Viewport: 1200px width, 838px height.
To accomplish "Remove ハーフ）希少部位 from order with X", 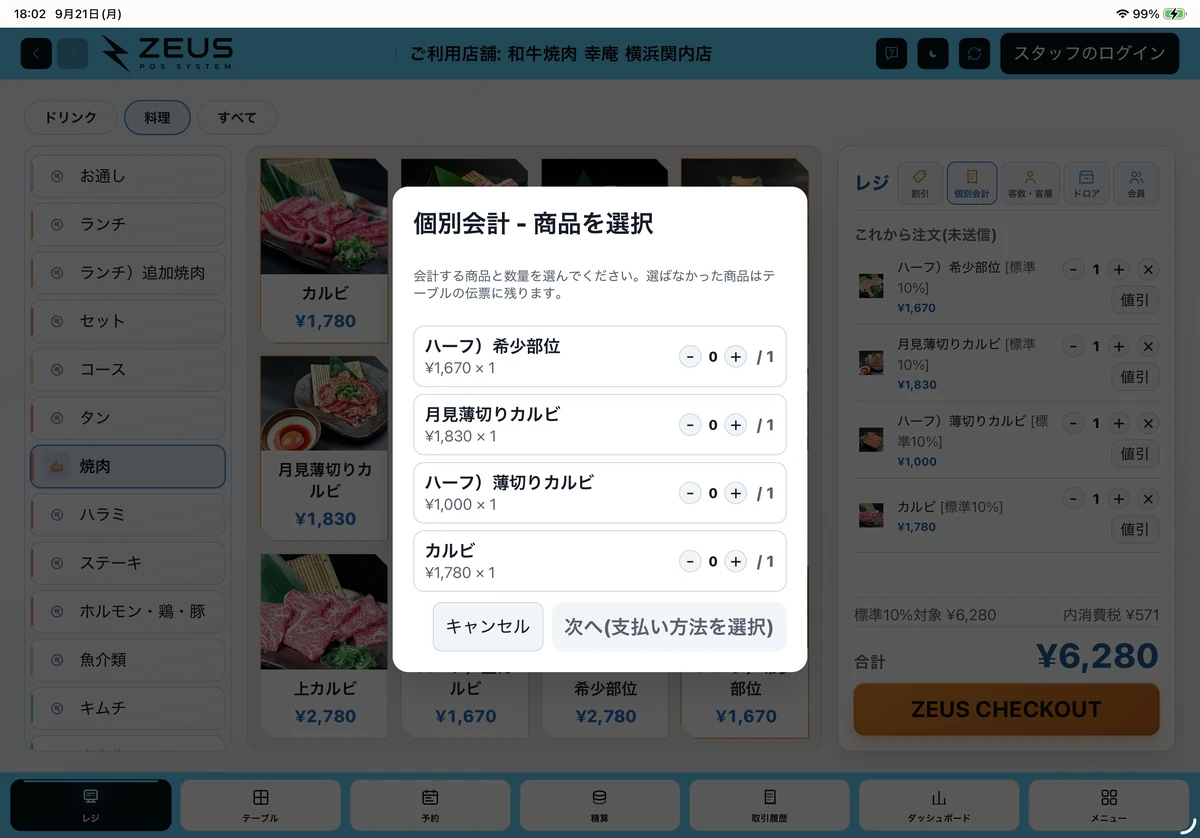I will 1148,269.
